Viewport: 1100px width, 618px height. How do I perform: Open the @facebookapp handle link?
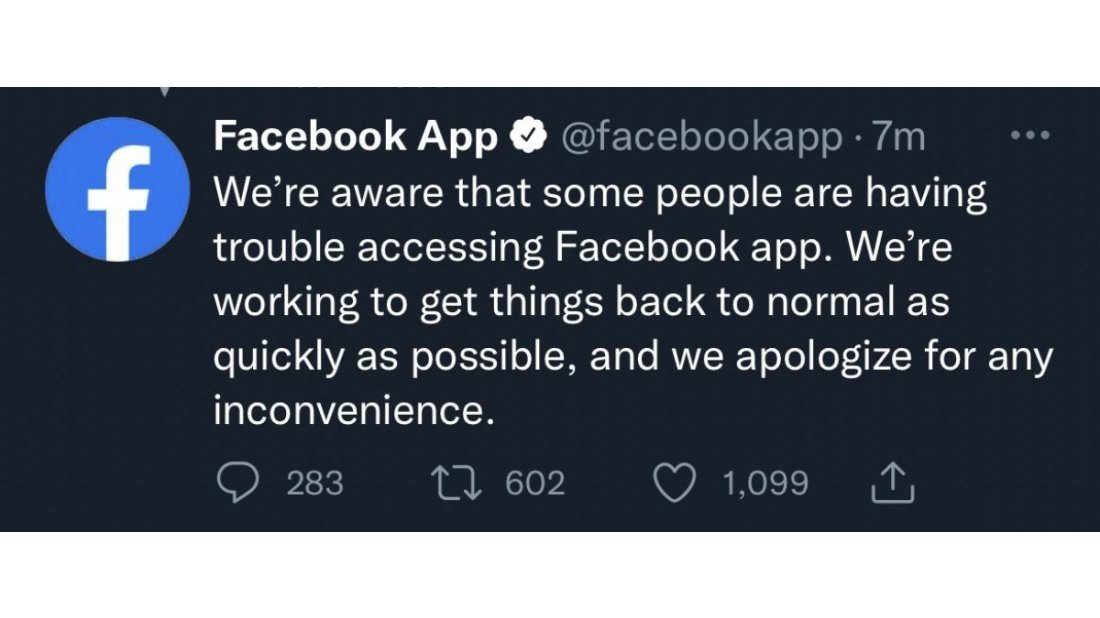tap(702, 139)
